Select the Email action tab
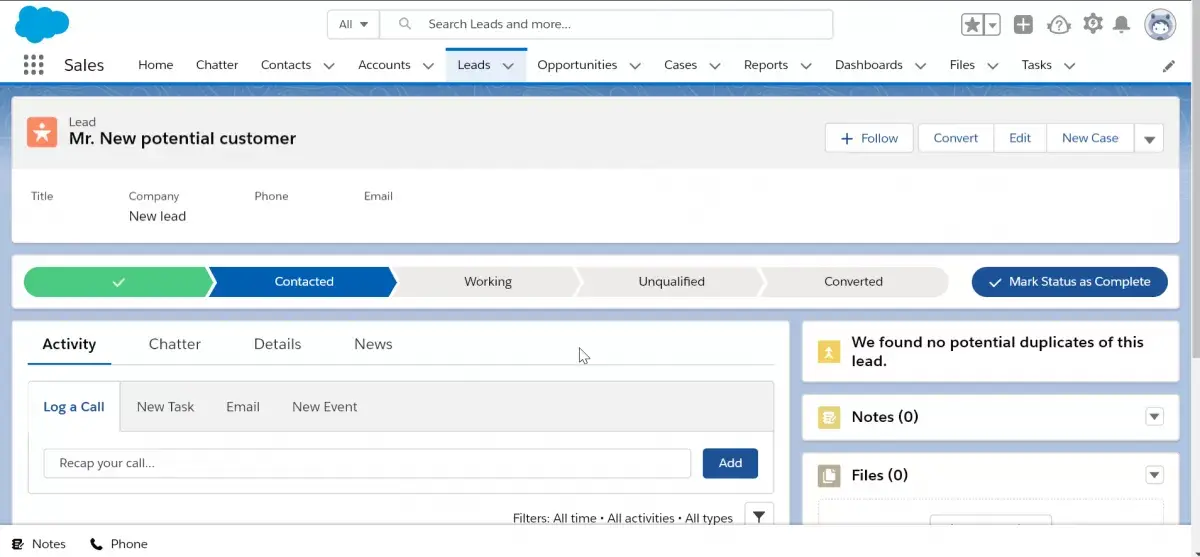 pos(243,407)
